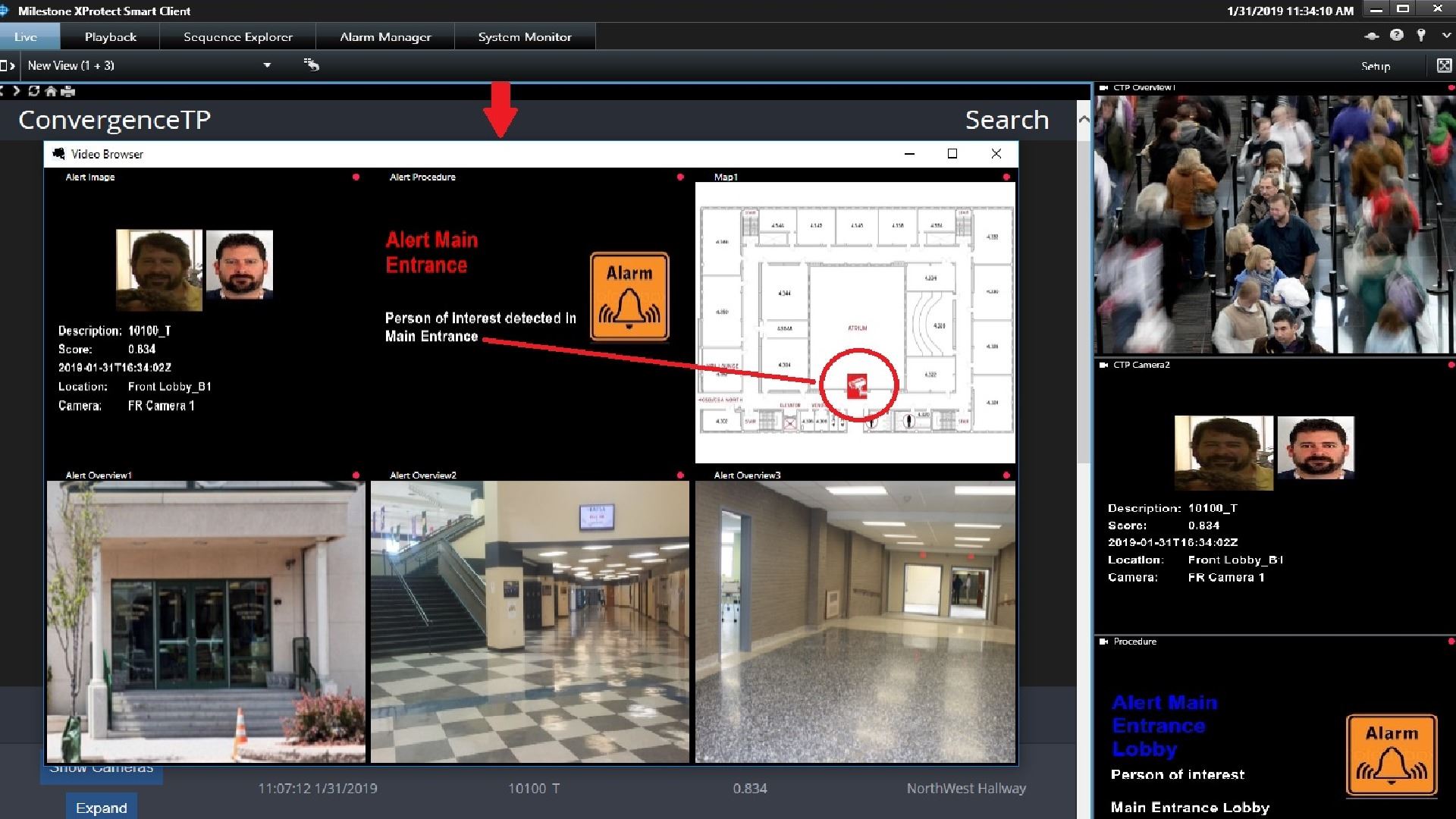Viewport: 1456px width, 819px height.
Task: Click the Procedure pane red record indicator
Action: [x=1451, y=642]
